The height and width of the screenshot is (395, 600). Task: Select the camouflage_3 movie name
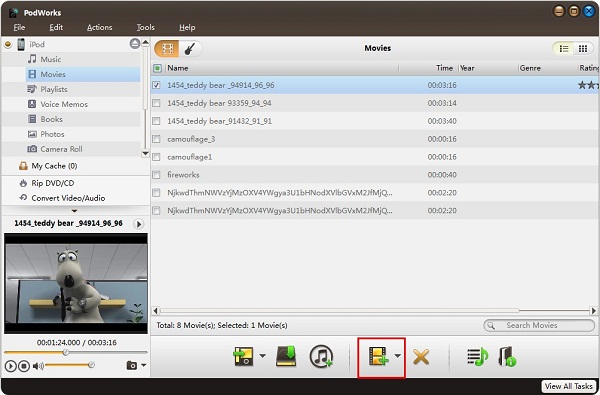[x=191, y=139]
